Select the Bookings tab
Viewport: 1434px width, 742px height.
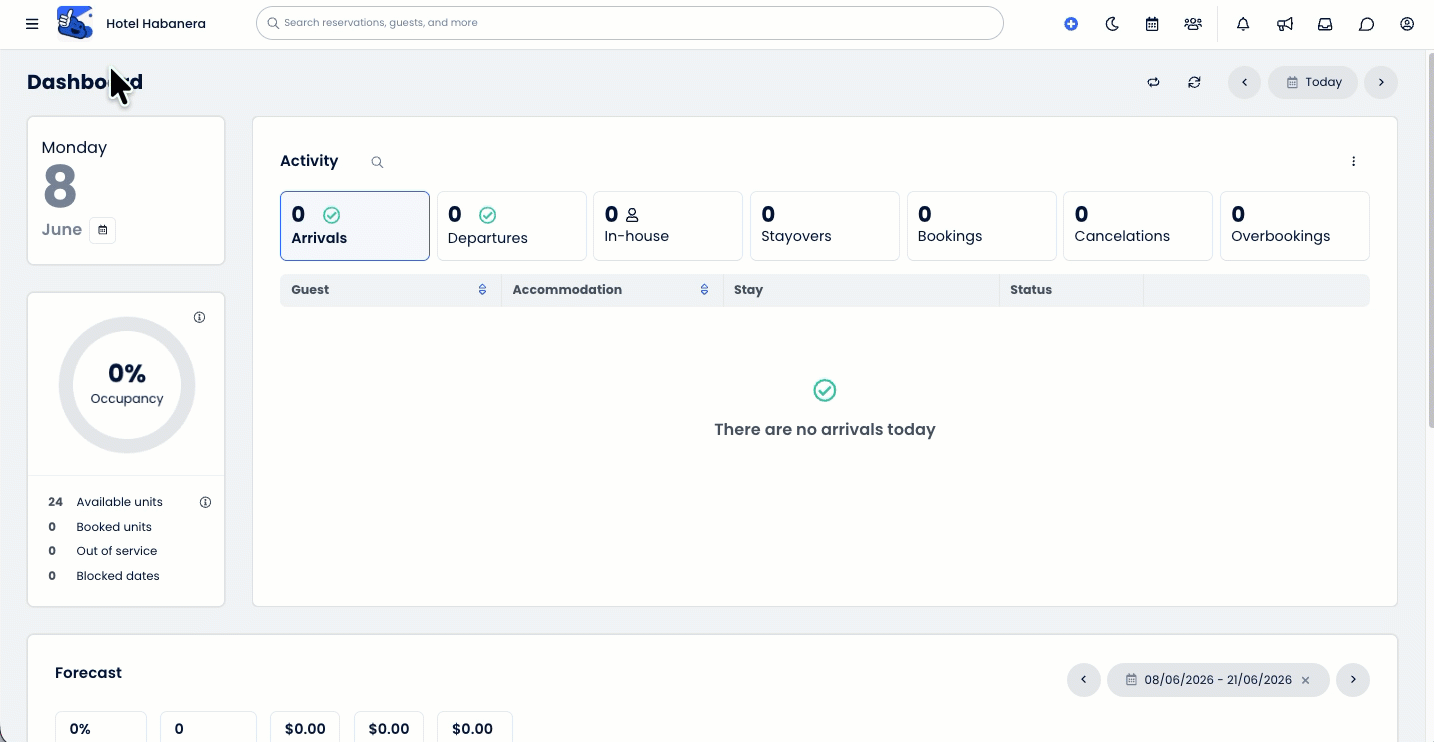(x=982, y=226)
